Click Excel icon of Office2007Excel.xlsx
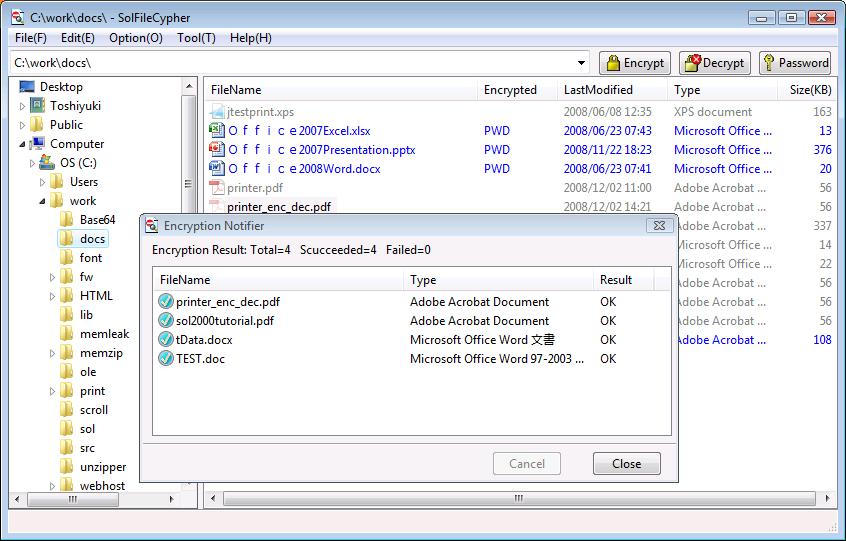The image size is (846, 541). 217,131
